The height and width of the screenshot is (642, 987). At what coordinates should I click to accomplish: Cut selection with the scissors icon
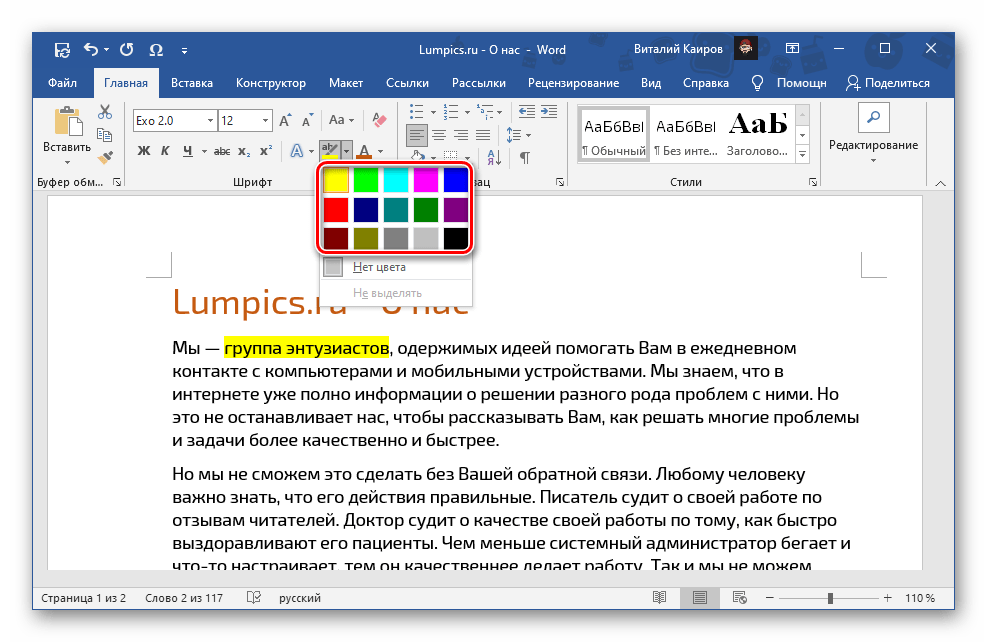click(x=105, y=112)
